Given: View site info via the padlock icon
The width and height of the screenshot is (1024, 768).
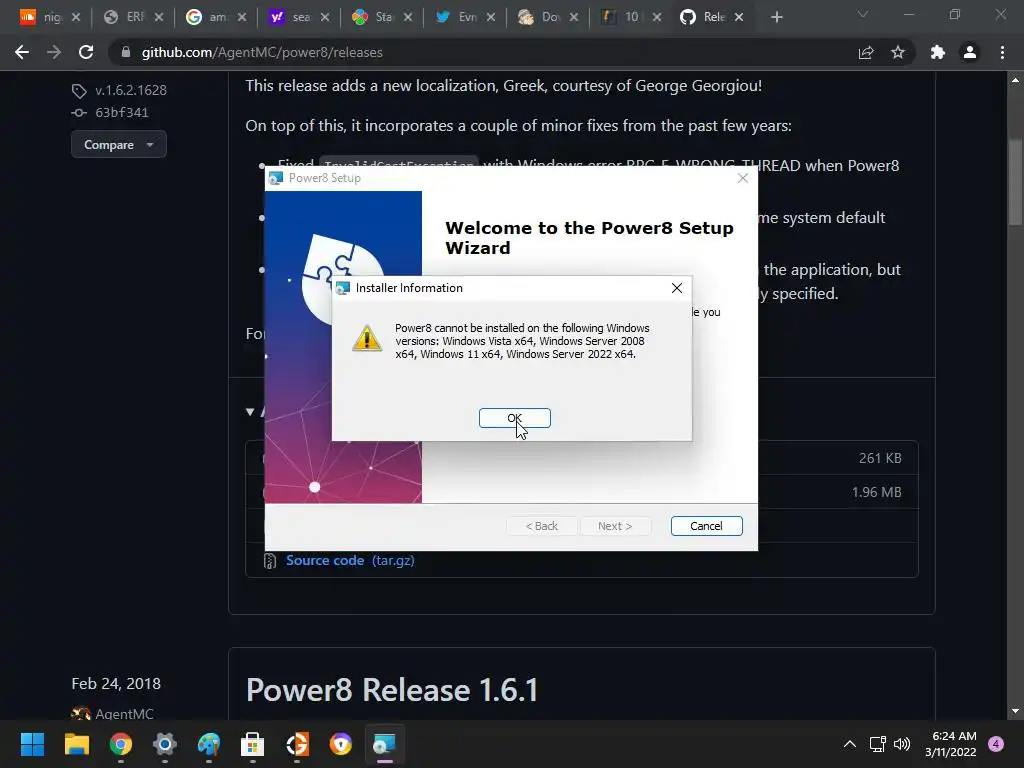Looking at the screenshot, I should [125, 52].
